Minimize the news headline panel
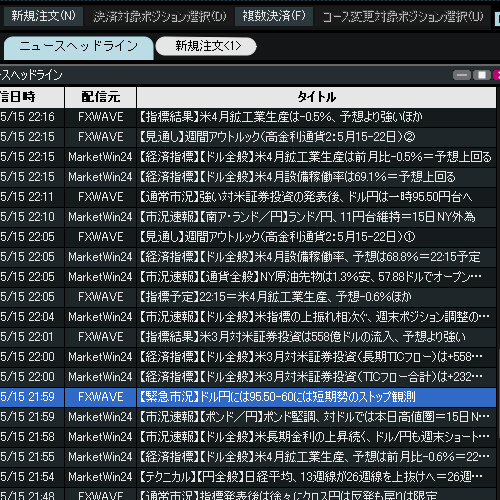This screenshot has width=500, height=500. 462,75
